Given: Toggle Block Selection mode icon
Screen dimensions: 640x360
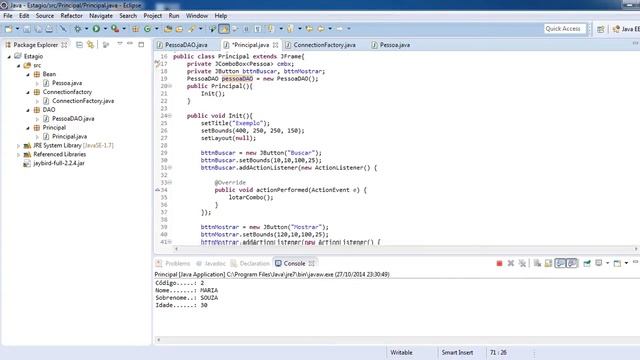Looking at the screenshot, I should click(x=246, y=29).
